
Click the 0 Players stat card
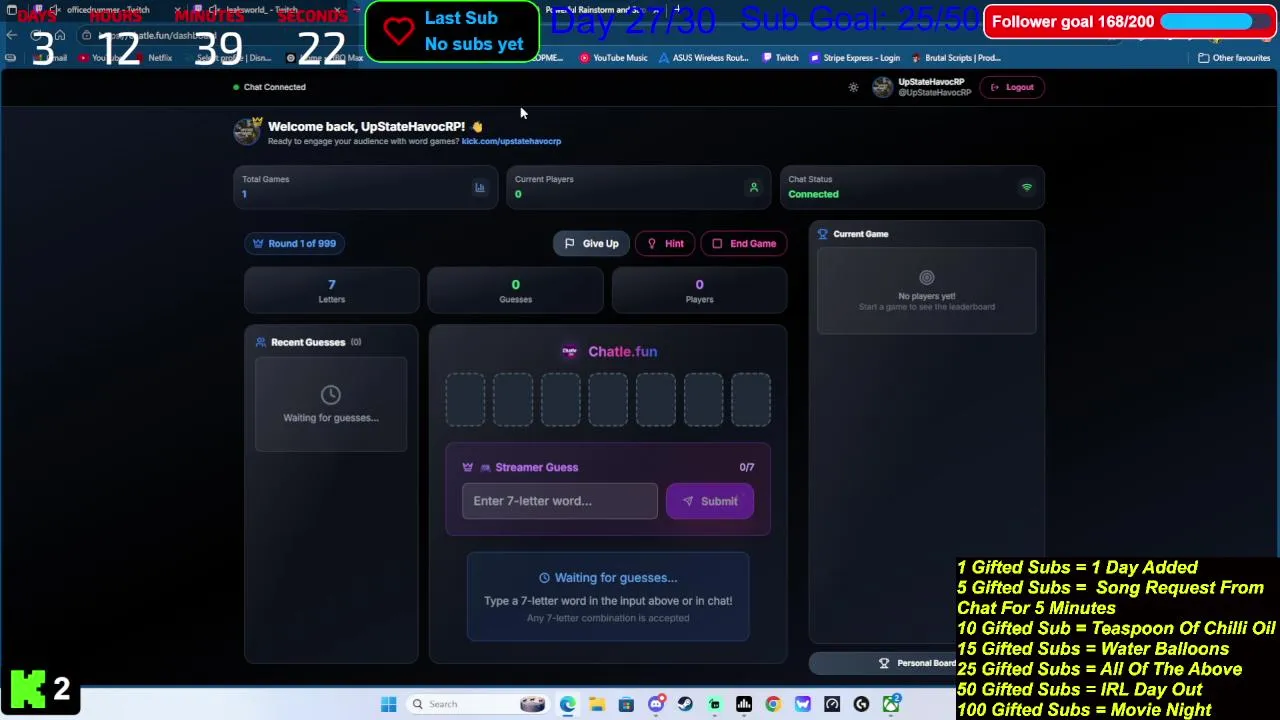click(x=699, y=291)
